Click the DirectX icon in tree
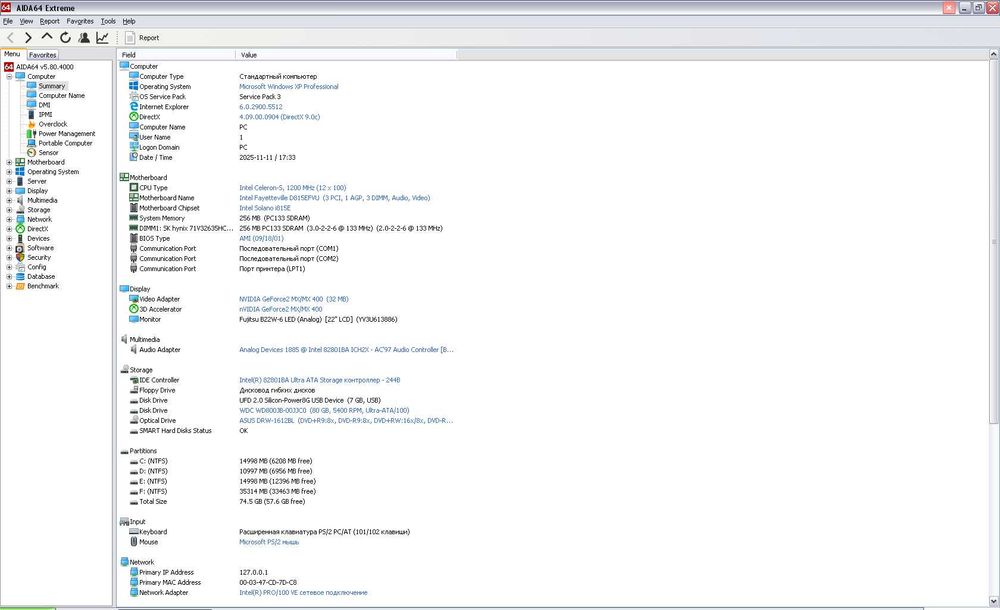The height and width of the screenshot is (610, 1000). [20, 229]
